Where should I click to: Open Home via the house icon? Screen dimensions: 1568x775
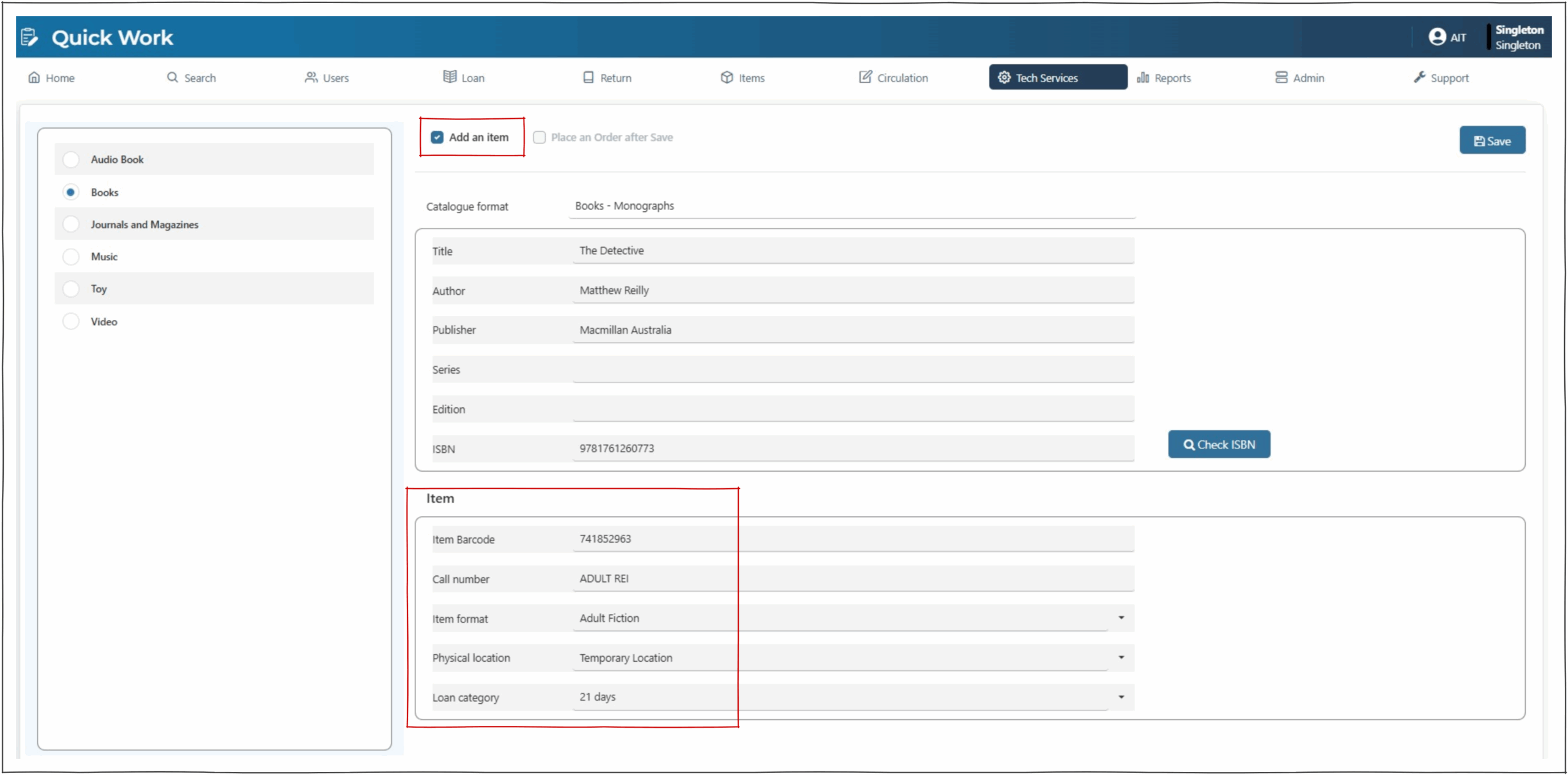pos(34,78)
